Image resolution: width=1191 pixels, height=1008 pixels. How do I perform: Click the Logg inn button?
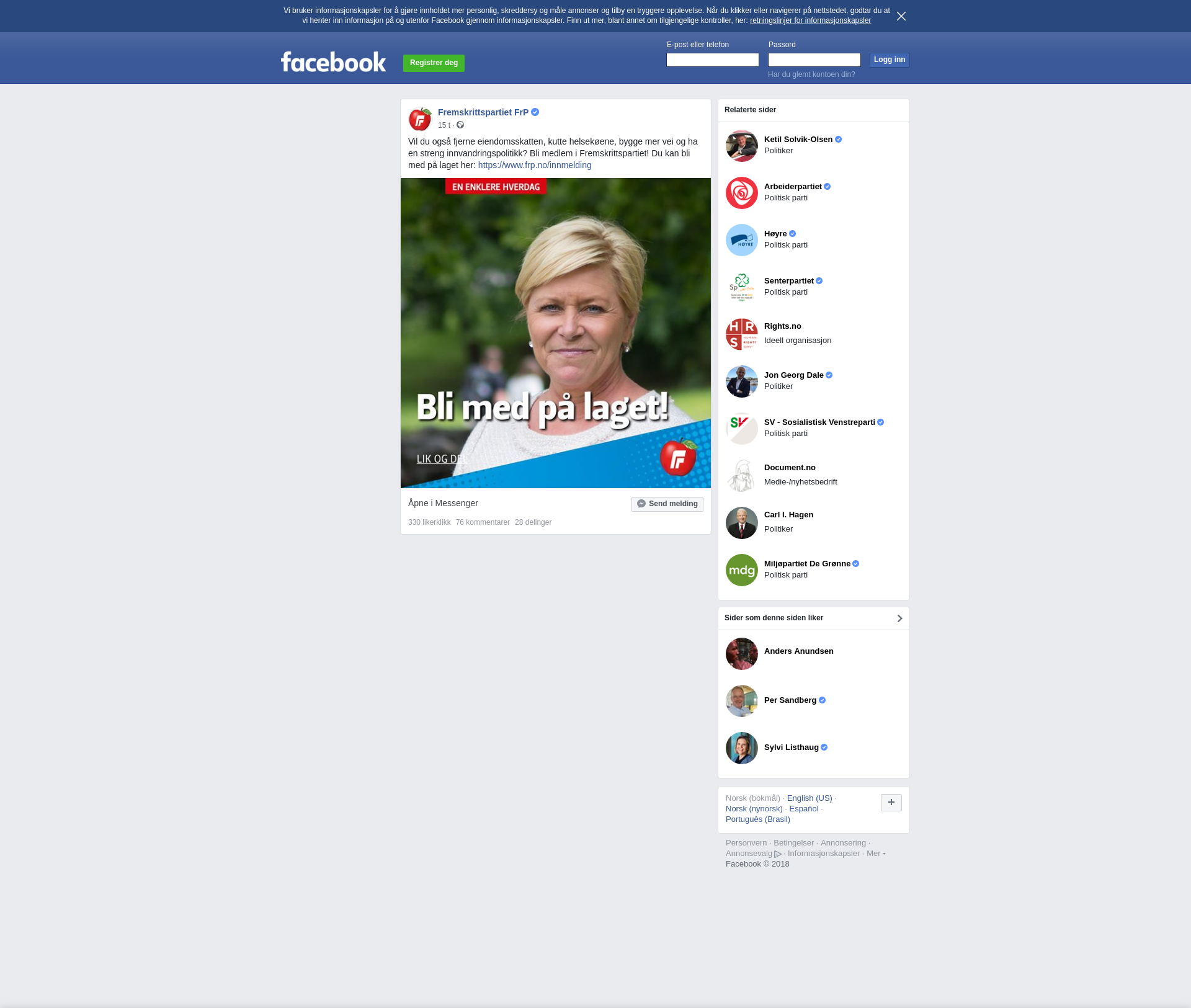pos(890,60)
